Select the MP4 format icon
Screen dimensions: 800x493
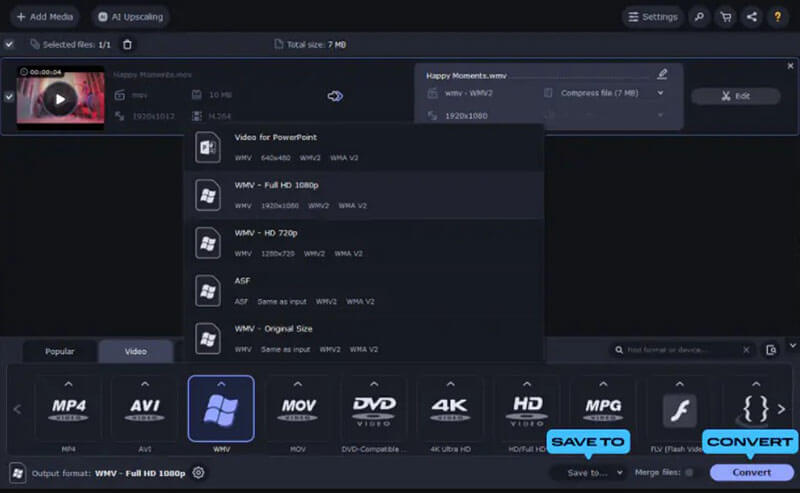pos(68,409)
